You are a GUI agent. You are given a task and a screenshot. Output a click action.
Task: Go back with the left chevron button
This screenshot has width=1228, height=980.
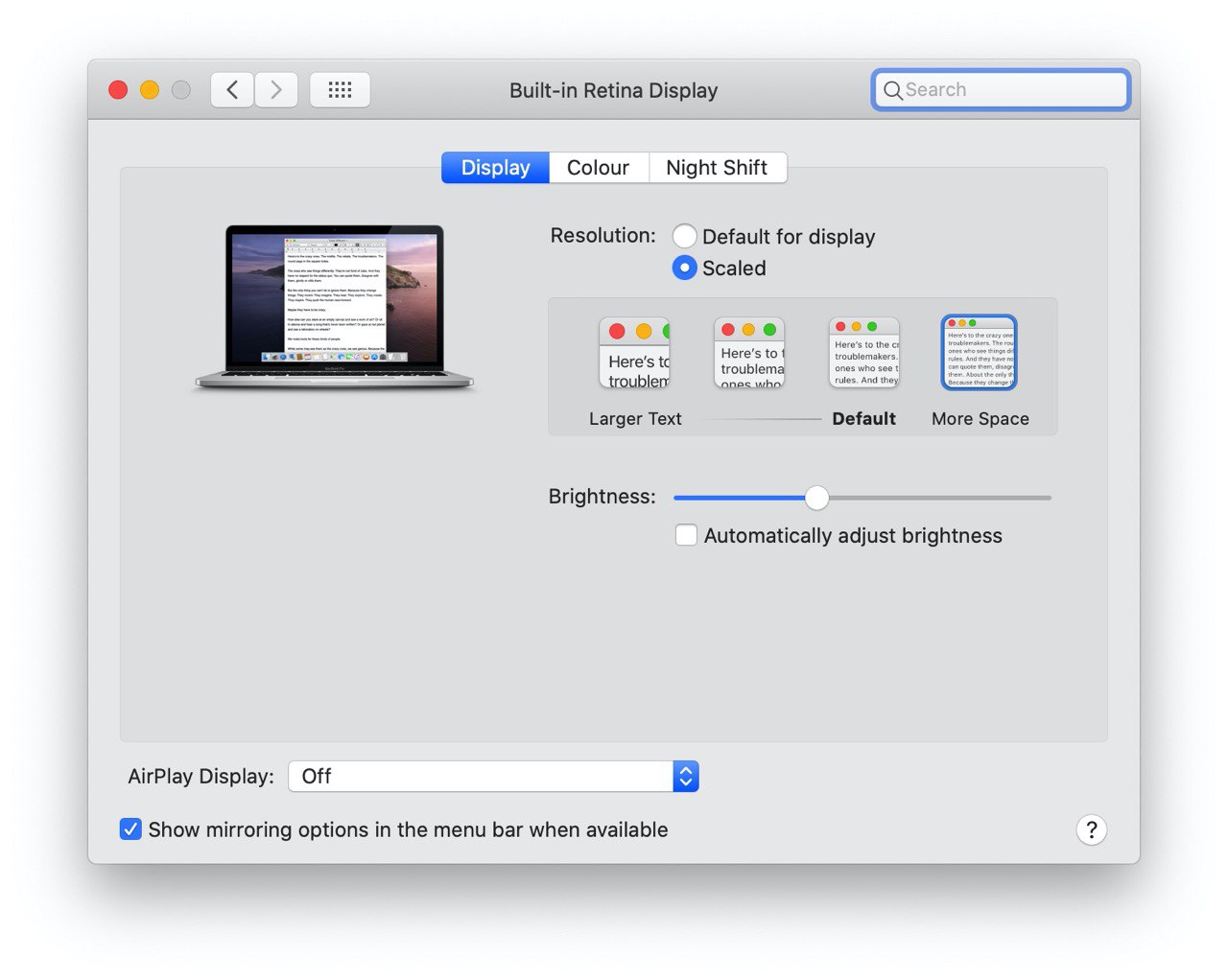(232, 90)
